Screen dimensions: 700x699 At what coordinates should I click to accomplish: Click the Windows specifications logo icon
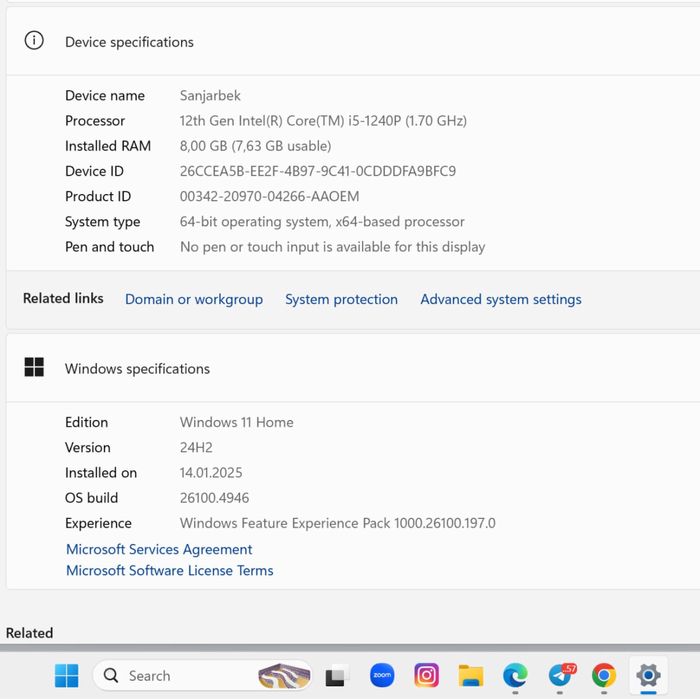(x=34, y=368)
